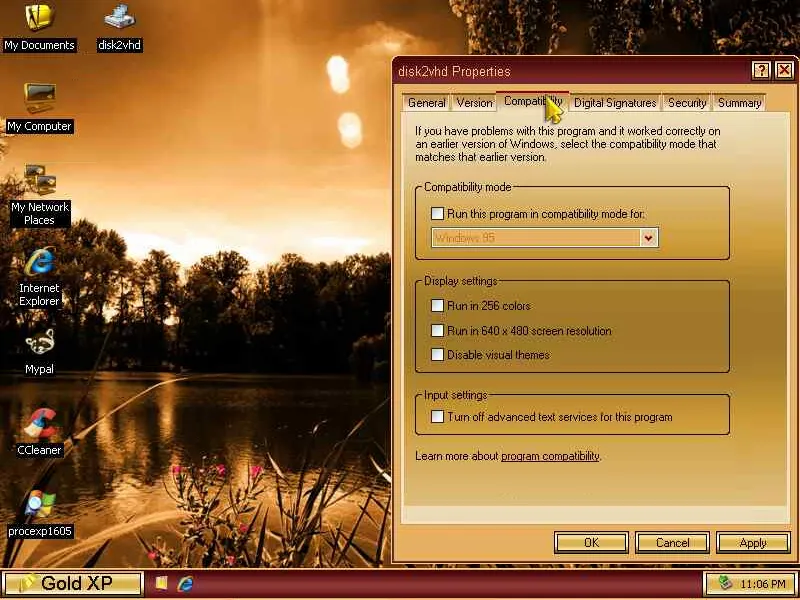This screenshot has height=600, width=800.
Task: Click the 11:06 PM taskbar clock
Action: point(762,584)
